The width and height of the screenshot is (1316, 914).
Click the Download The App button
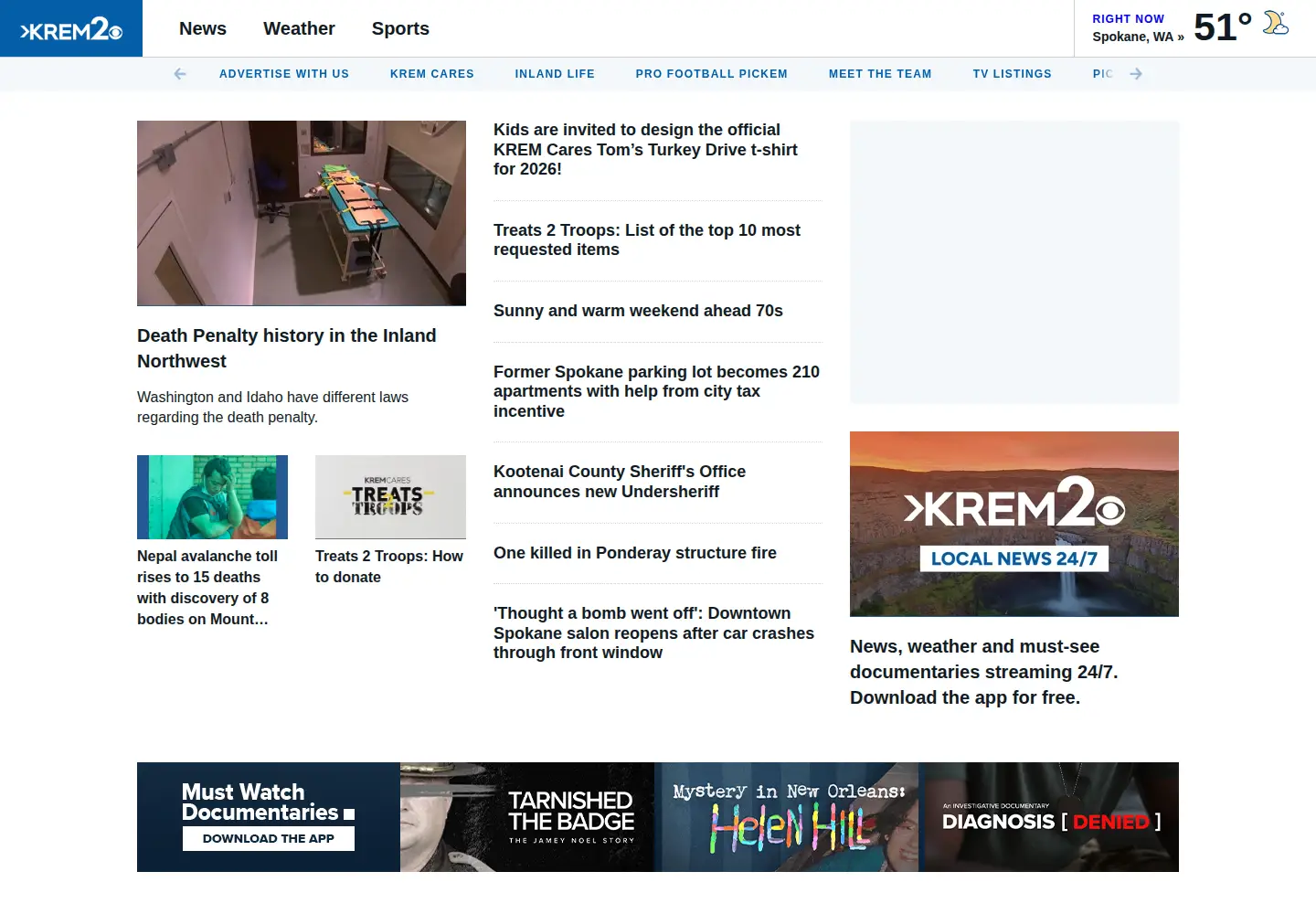tap(269, 838)
